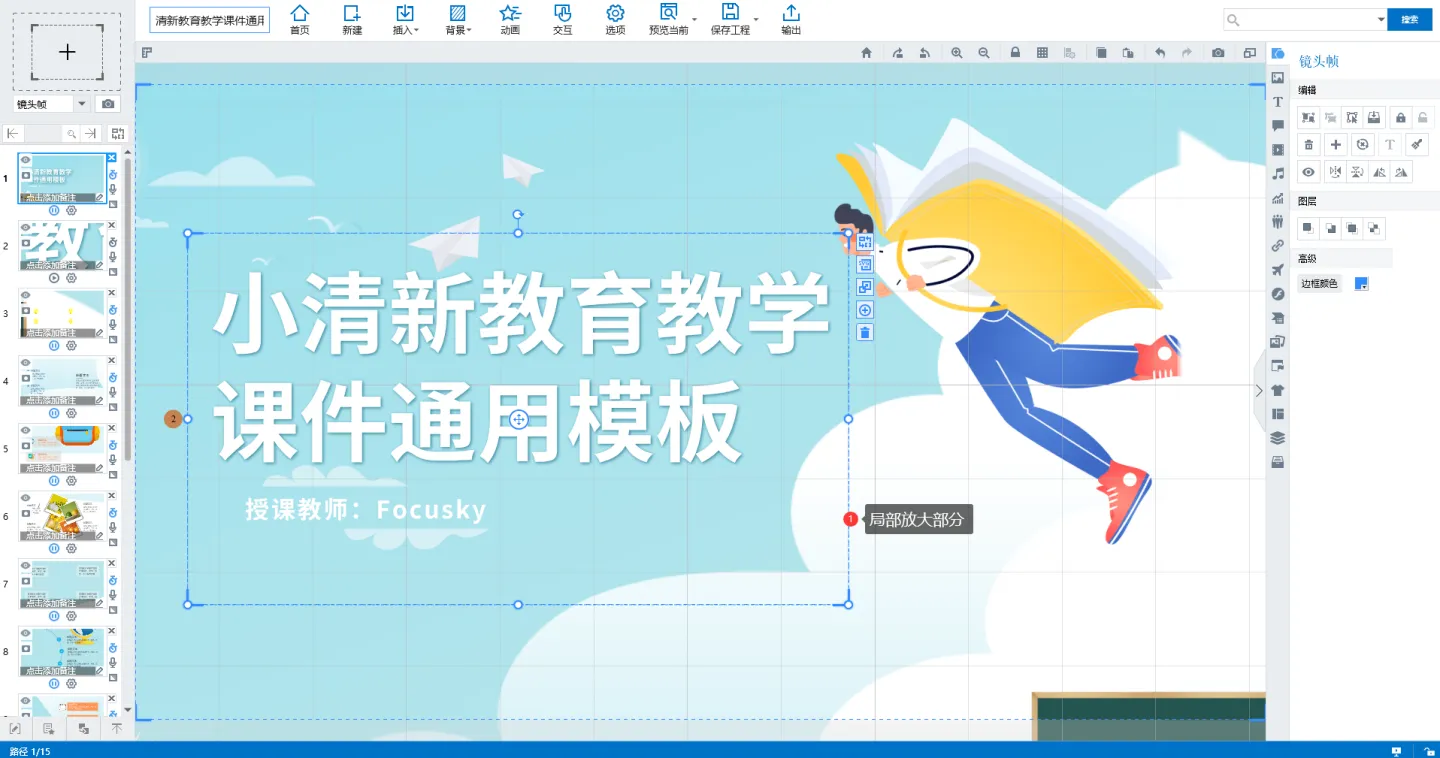Select the speech bubble tool in sidebar
This screenshot has width=1440, height=758.
pos(1278,126)
